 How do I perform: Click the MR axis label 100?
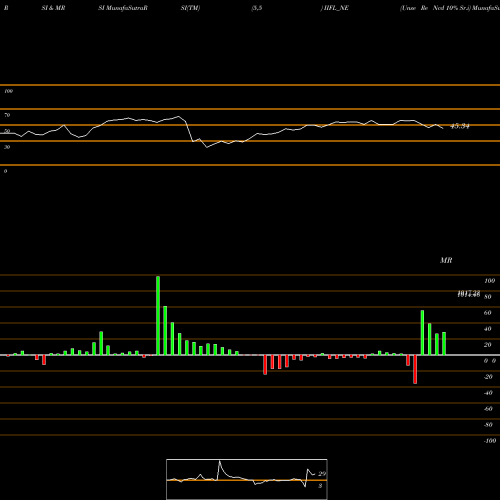click(489, 281)
